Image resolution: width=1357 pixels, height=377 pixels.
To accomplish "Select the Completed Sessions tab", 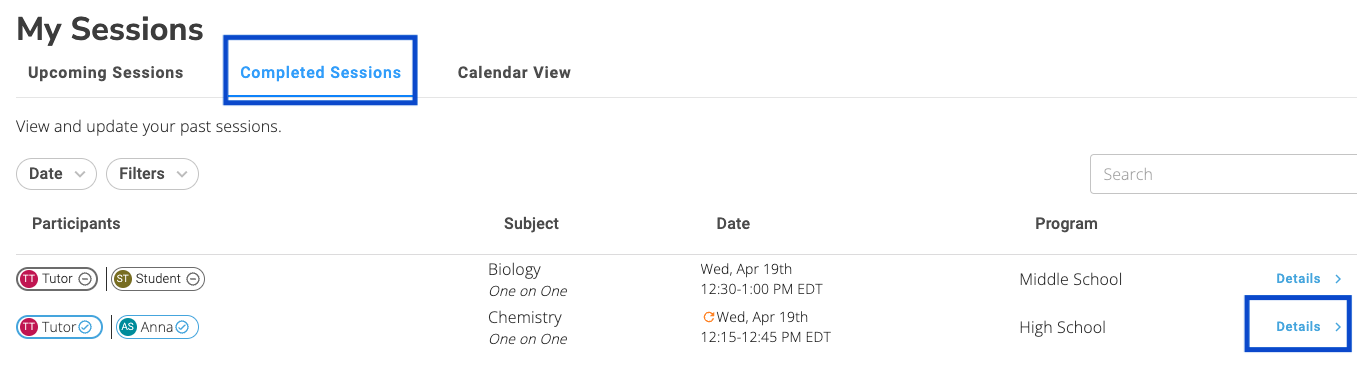I will click(321, 72).
